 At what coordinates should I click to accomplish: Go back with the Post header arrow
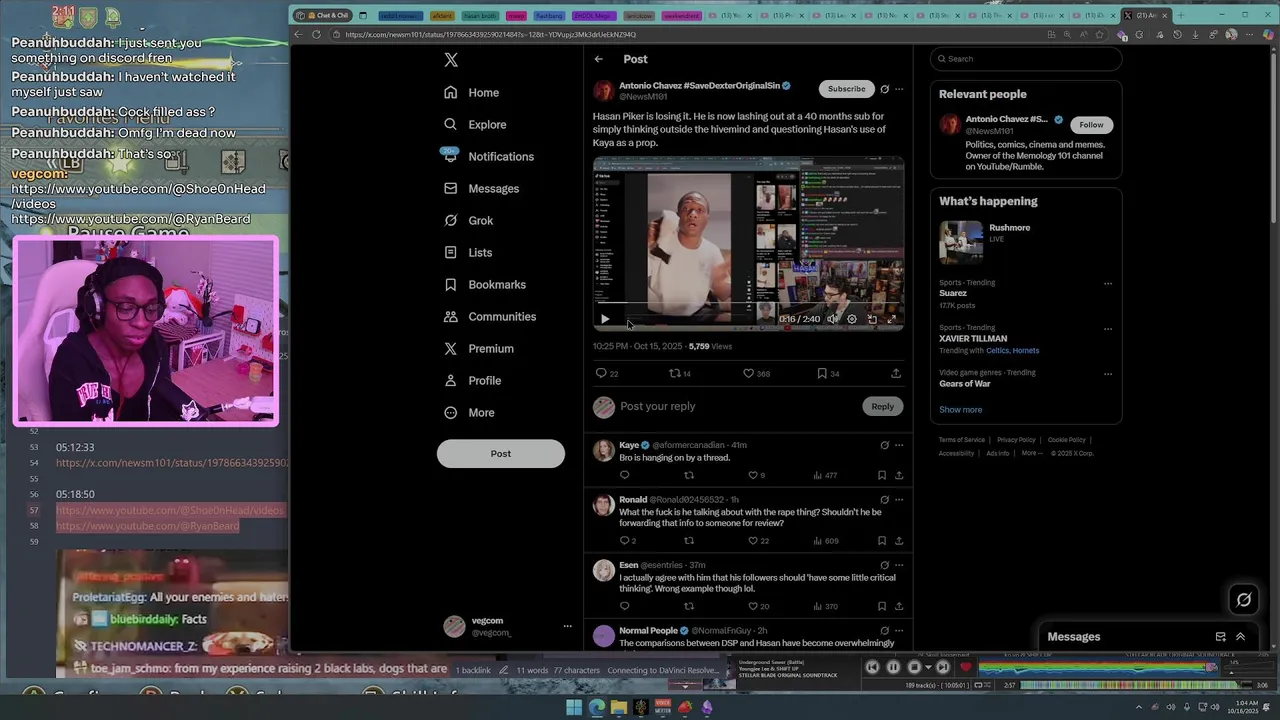click(599, 59)
